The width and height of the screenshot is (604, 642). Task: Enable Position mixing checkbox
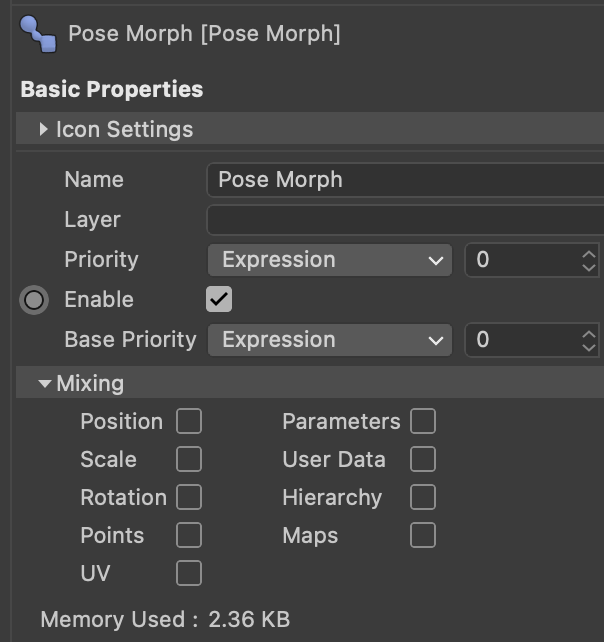(x=189, y=421)
